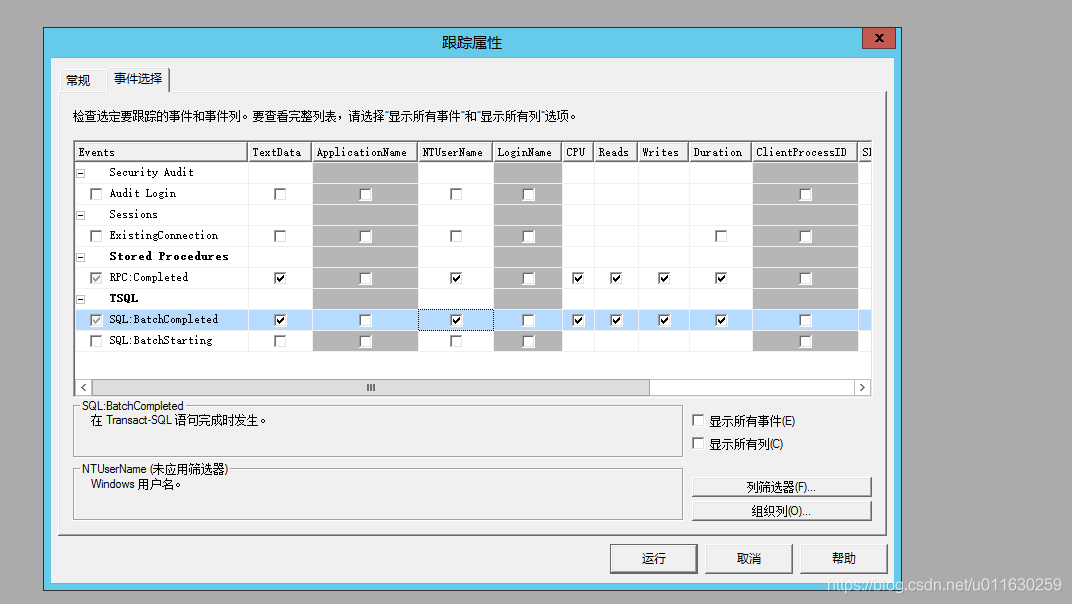Open the 列筛选器(F)... dialog
The height and width of the screenshot is (604, 1072).
(x=781, y=487)
